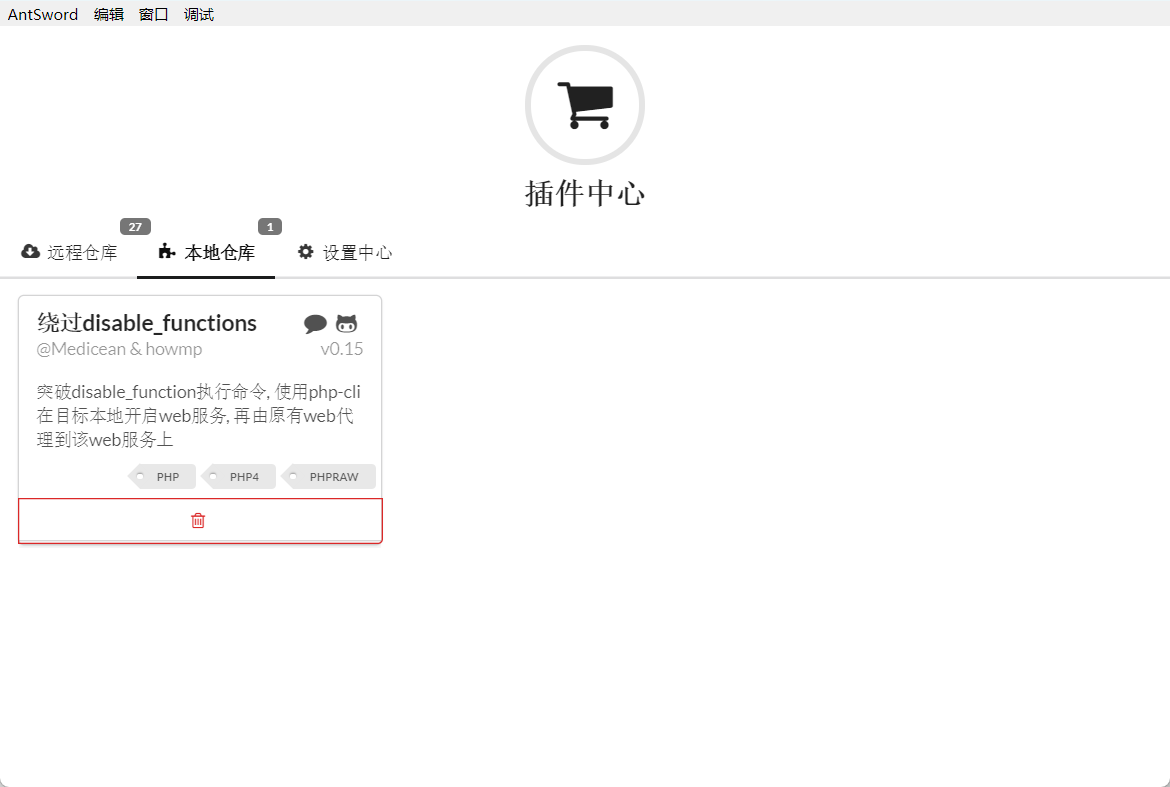Click the shopping cart plugin center logo

[x=585, y=105]
